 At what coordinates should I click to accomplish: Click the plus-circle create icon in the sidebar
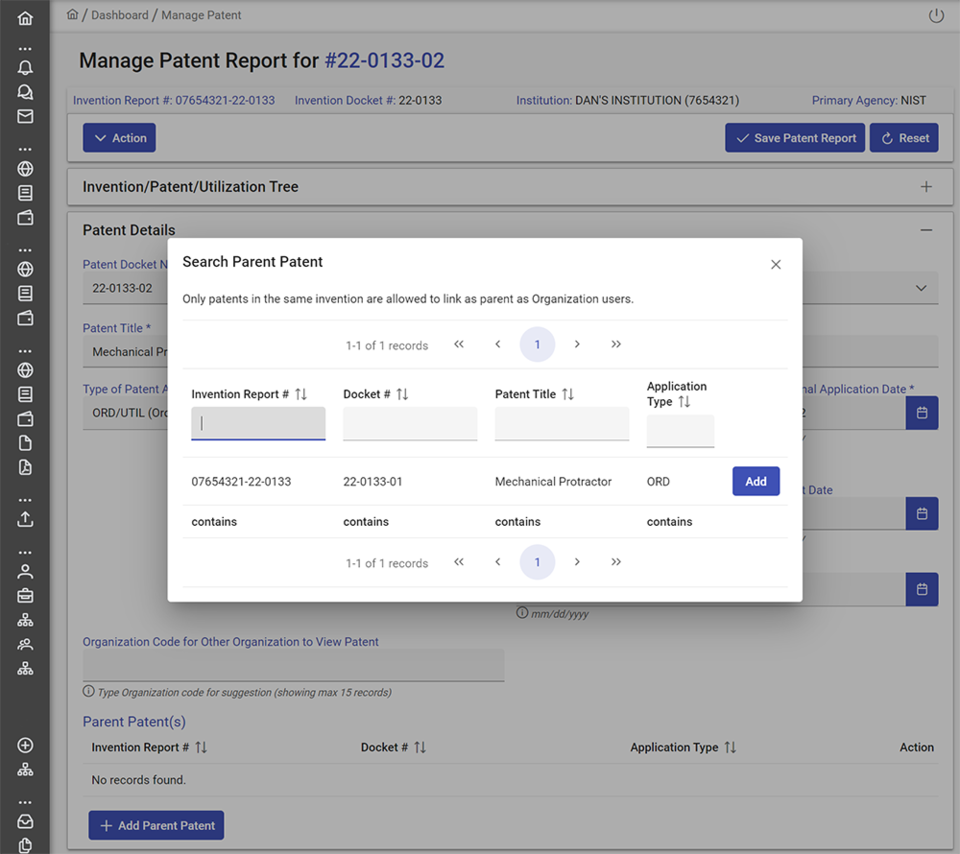[x=25, y=745]
